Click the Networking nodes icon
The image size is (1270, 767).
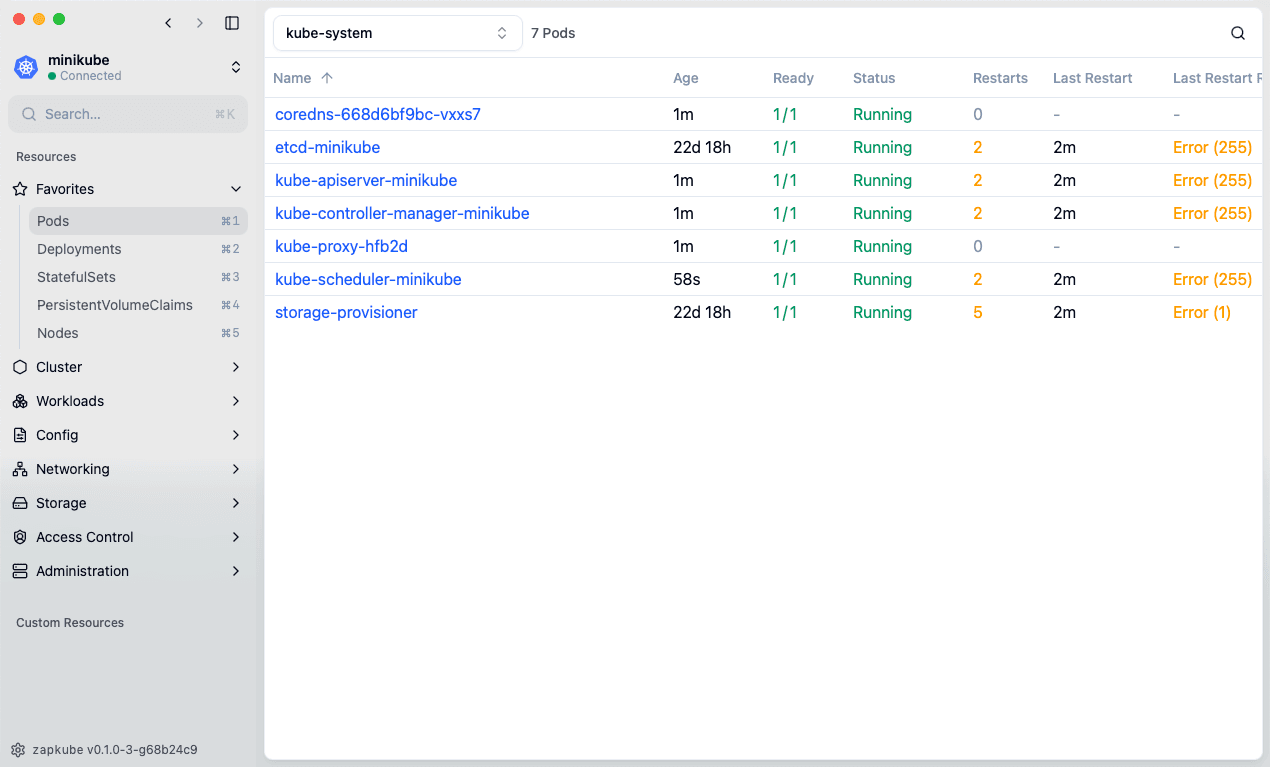tap(19, 469)
